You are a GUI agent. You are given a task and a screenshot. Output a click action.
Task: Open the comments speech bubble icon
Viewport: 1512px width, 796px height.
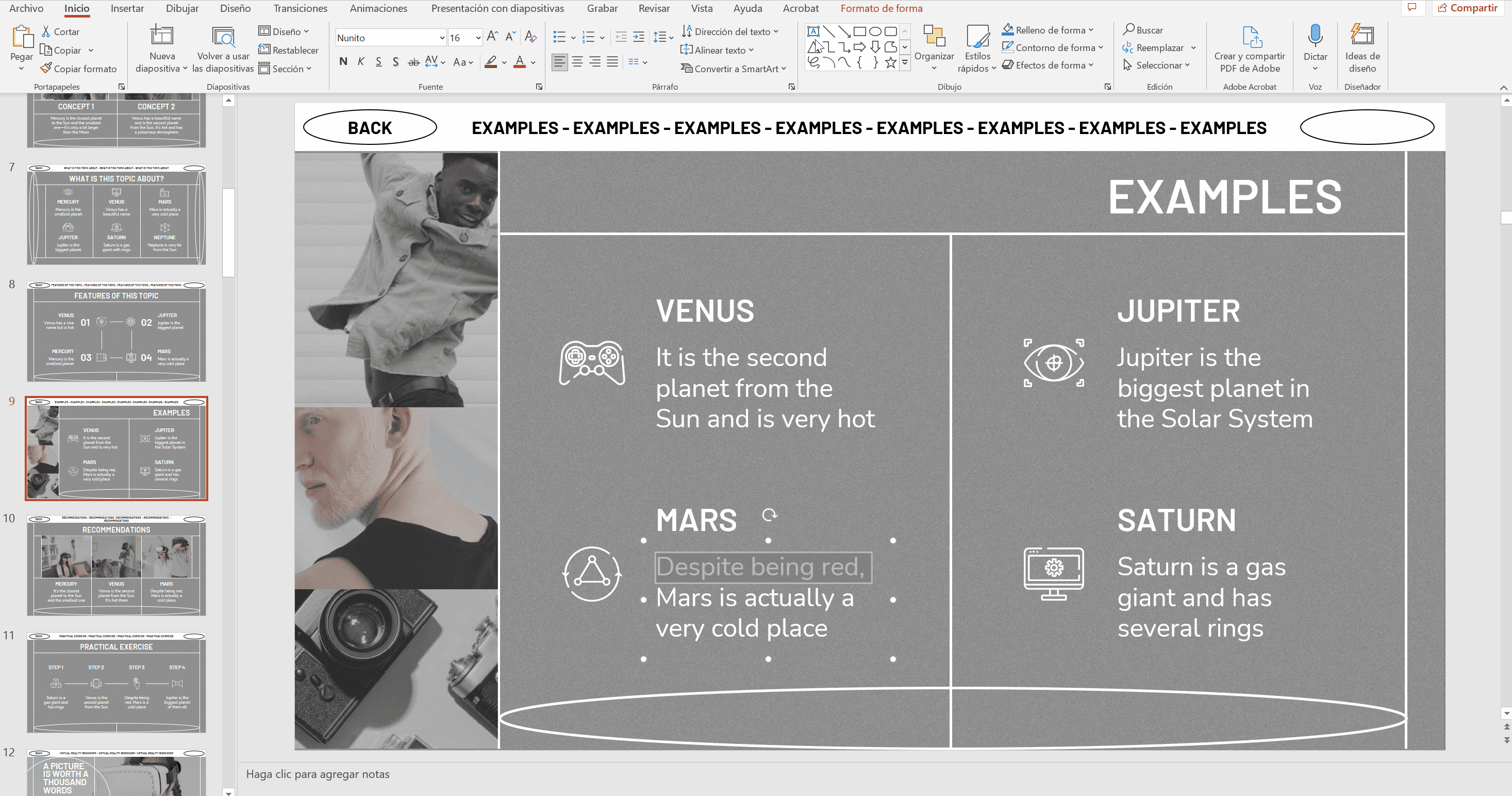pyautogui.click(x=1411, y=8)
